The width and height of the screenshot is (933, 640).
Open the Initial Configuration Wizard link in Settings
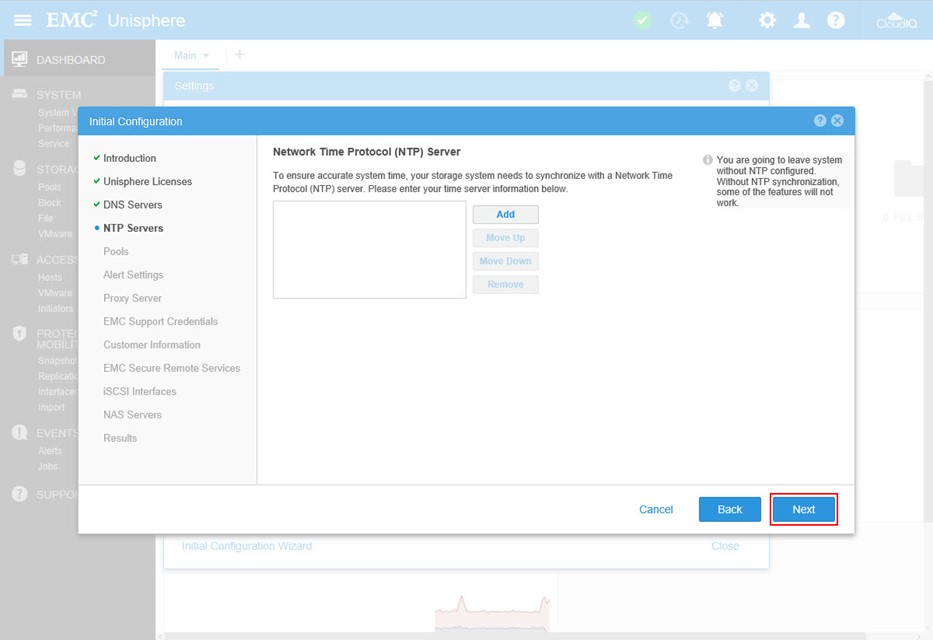click(x=246, y=546)
